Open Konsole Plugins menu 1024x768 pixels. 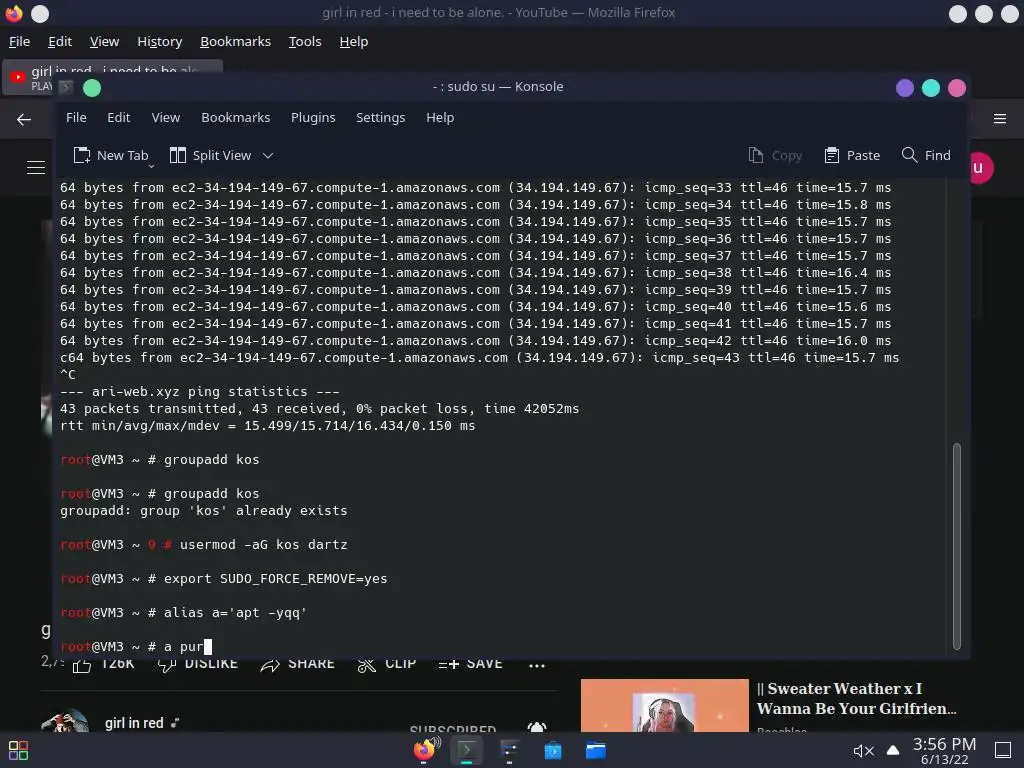click(313, 118)
